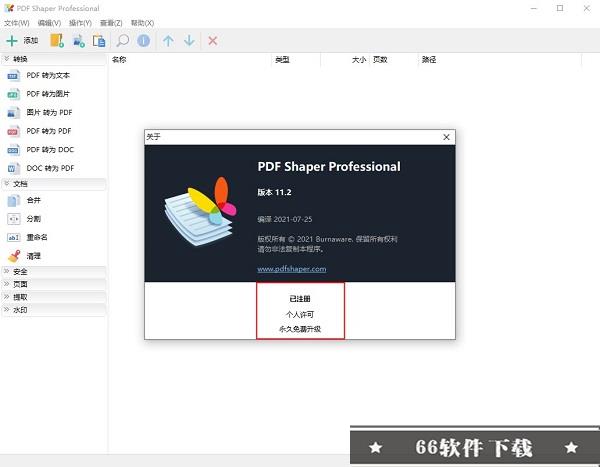Select the PDF 转为图片 tool icon
This screenshot has width=600, height=467.
(x=13, y=94)
